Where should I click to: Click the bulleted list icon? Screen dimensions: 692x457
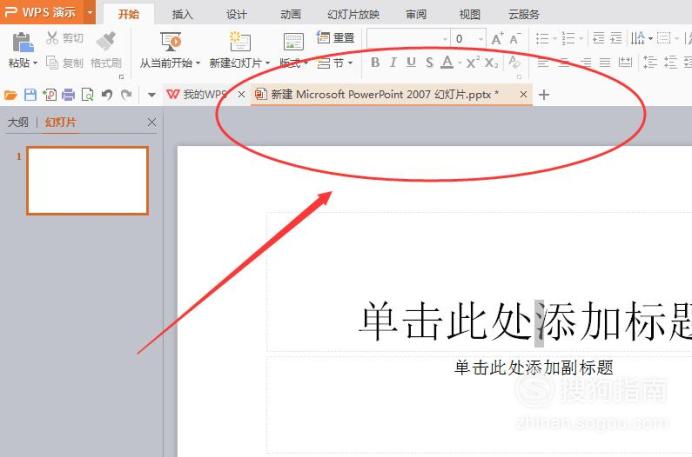click(x=542, y=39)
